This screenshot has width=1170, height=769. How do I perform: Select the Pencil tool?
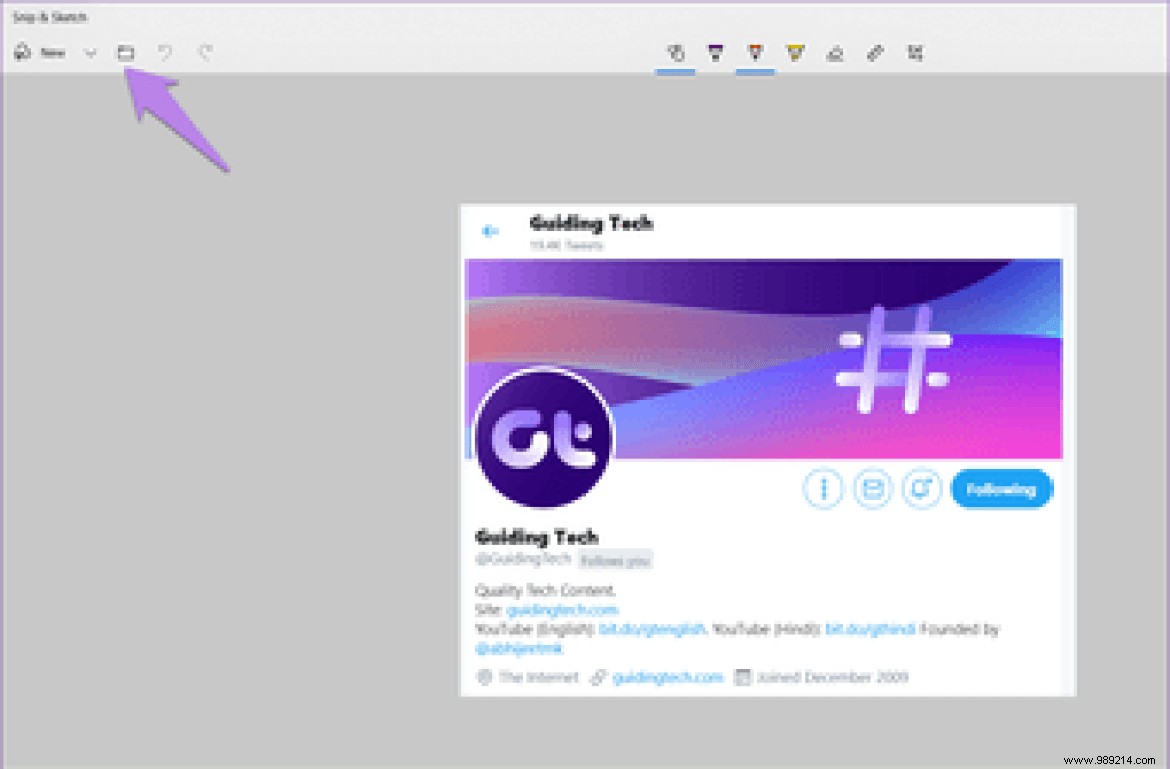pos(755,53)
